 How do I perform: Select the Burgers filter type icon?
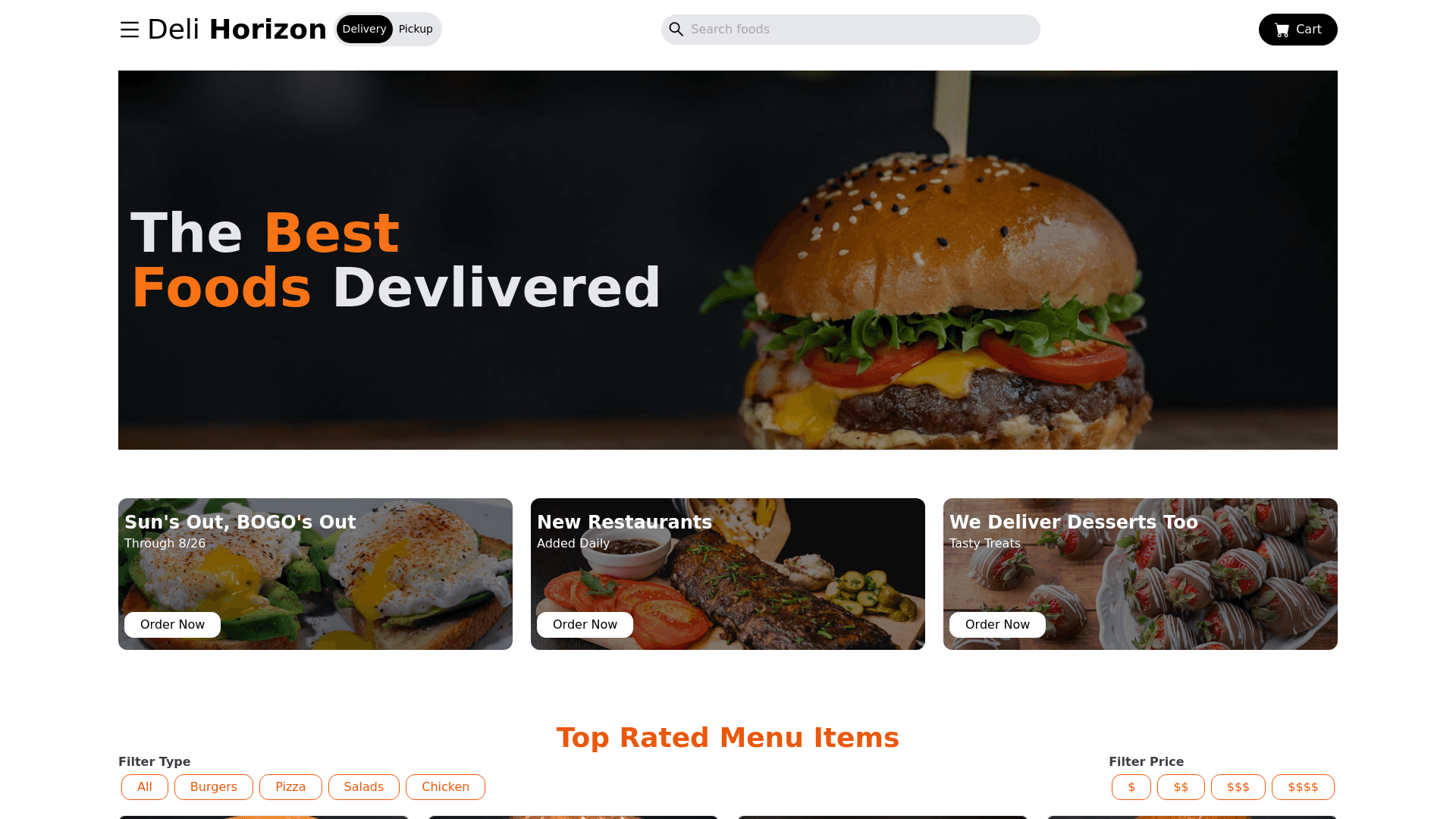pyautogui.click(x=214, y=787)
